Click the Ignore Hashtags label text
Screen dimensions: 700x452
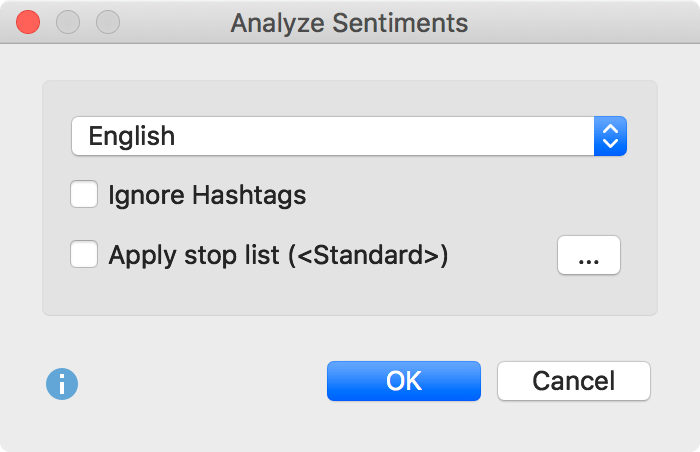207,195
